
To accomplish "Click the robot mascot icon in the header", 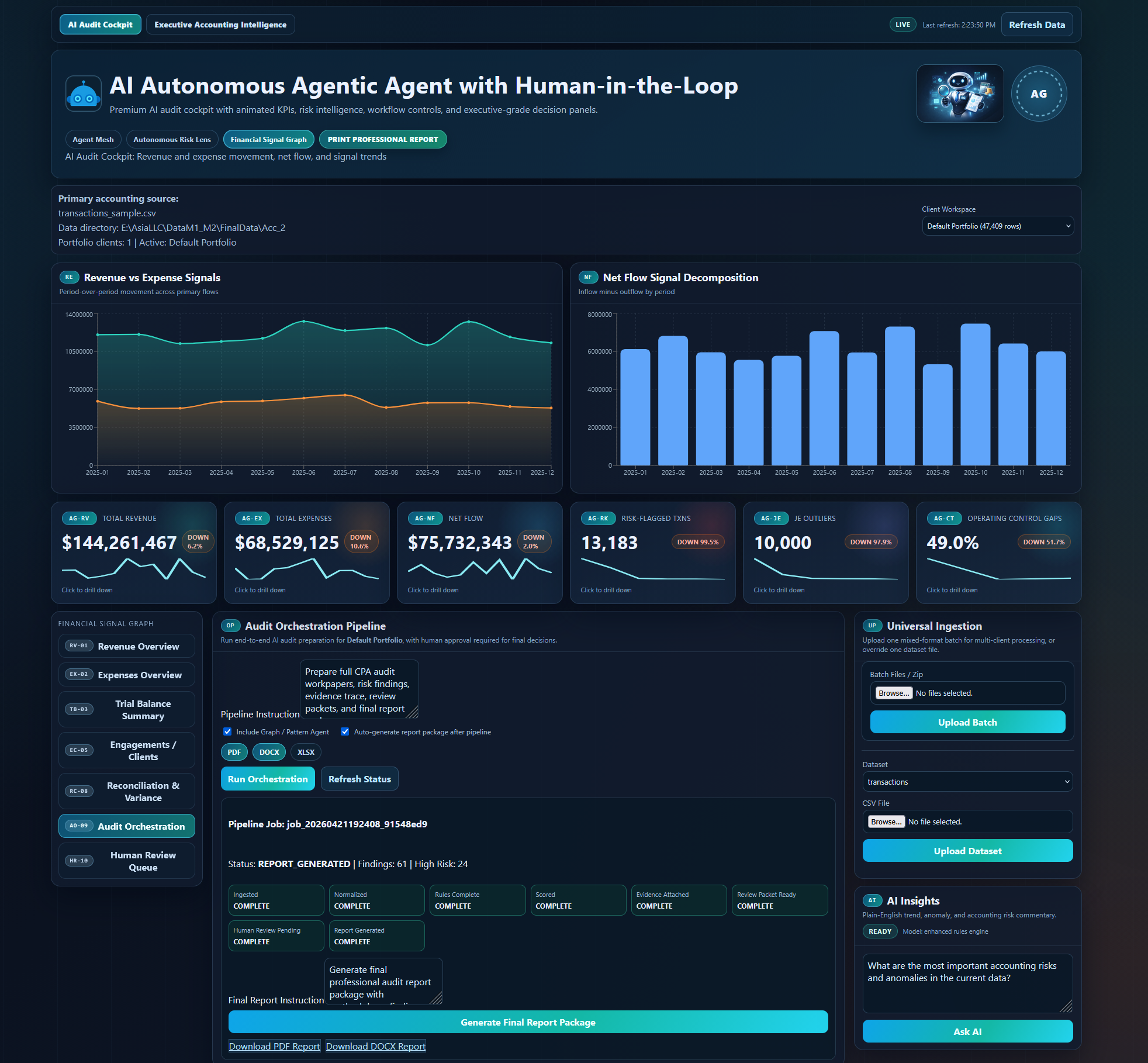I will pos(84,92).
